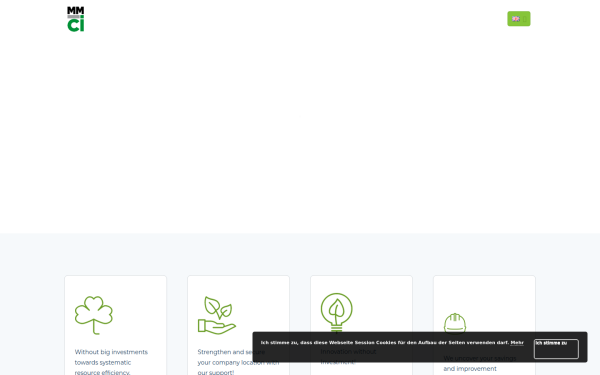
Task: Click the MMCI logo in the header
Action: point(76,19)
